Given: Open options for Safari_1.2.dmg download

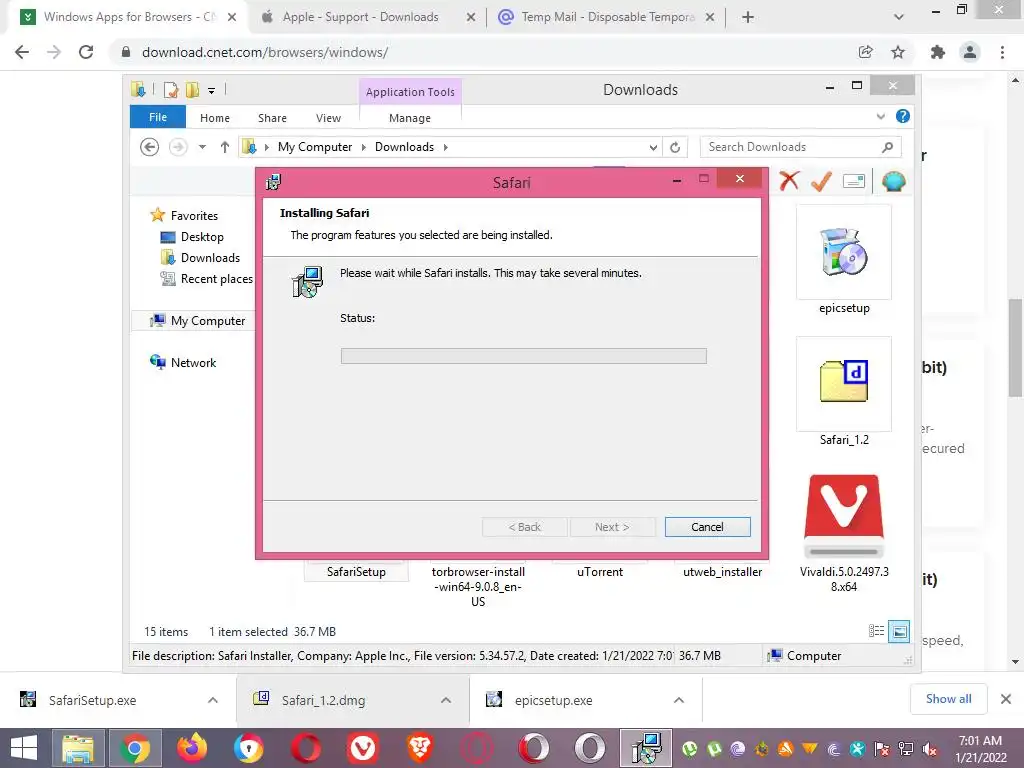Looking at the screenshot, I should tap(446, 700).
